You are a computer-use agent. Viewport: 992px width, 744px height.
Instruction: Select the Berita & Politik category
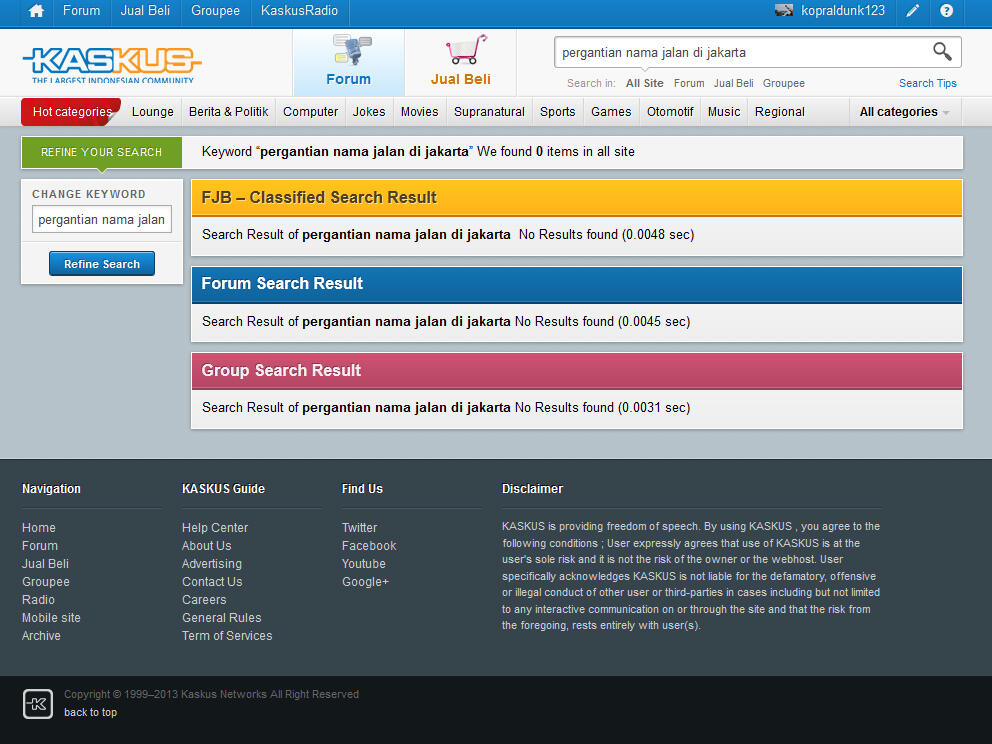[x=228, y=112]
